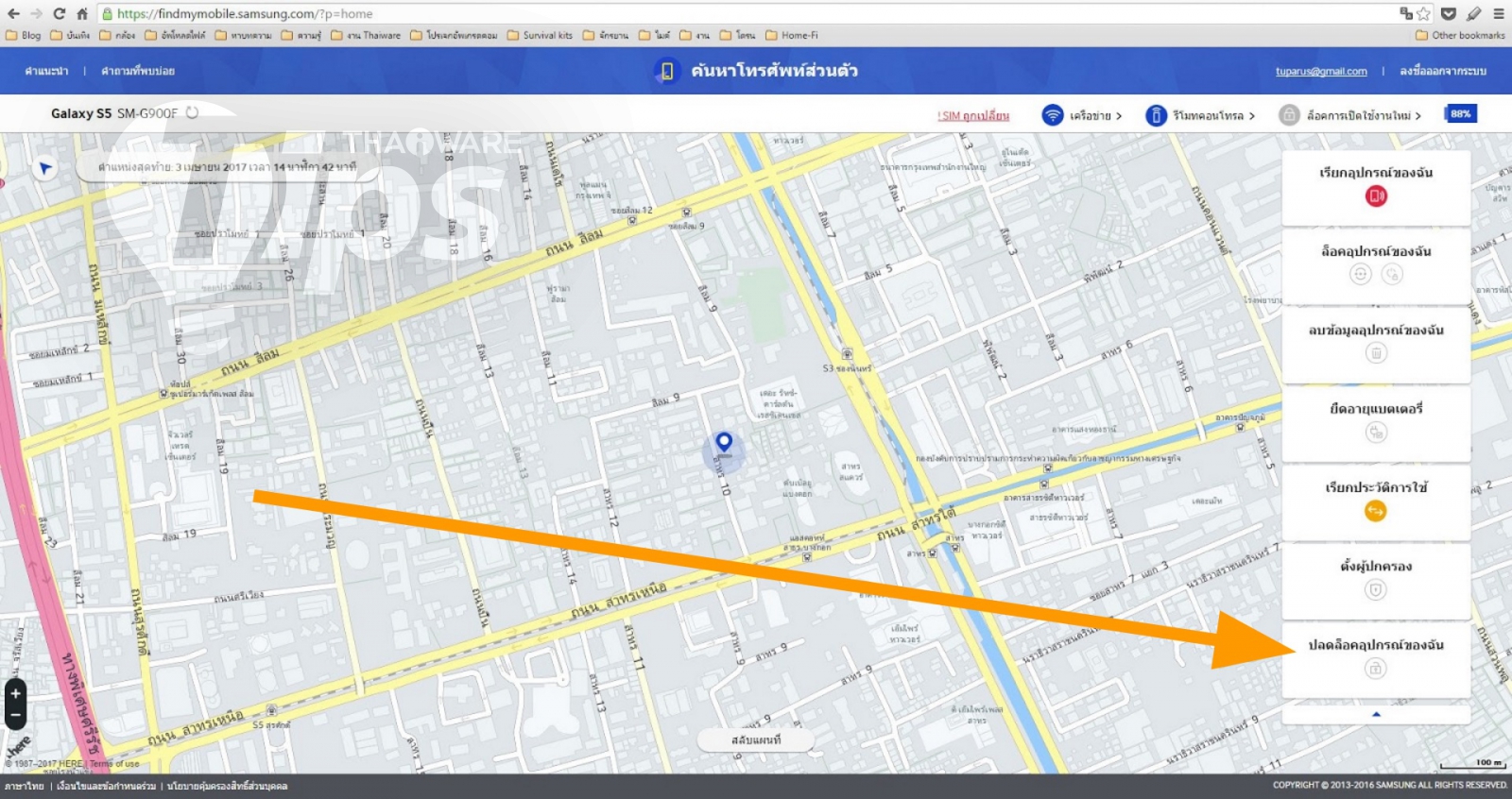Open the Thaiware bookmark folder
1512x799 pixels.
366,36
